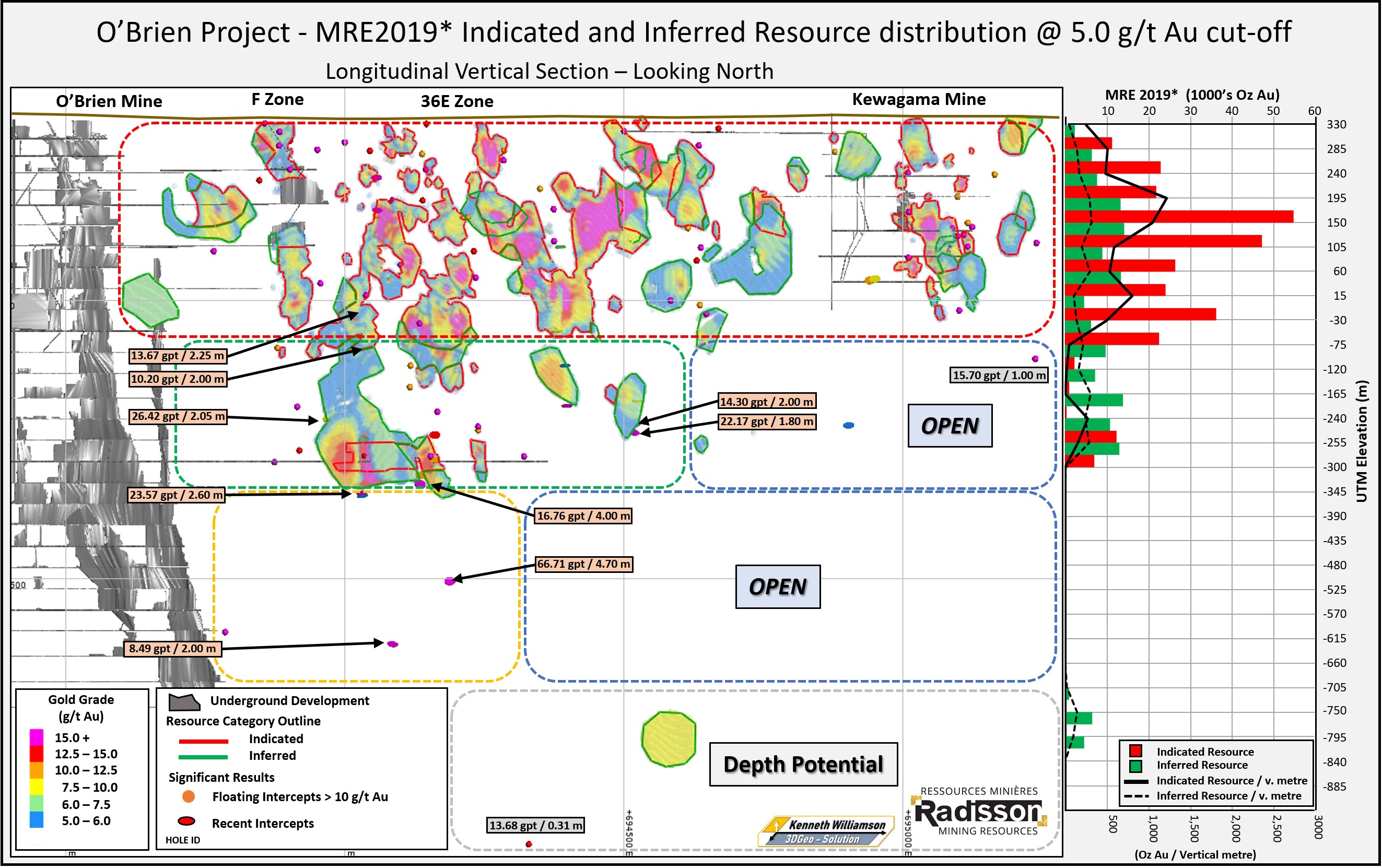1382x868 pixels.
Task: Click the light green 6.0 – 7.5 swatch
Action: pos(36,803)
